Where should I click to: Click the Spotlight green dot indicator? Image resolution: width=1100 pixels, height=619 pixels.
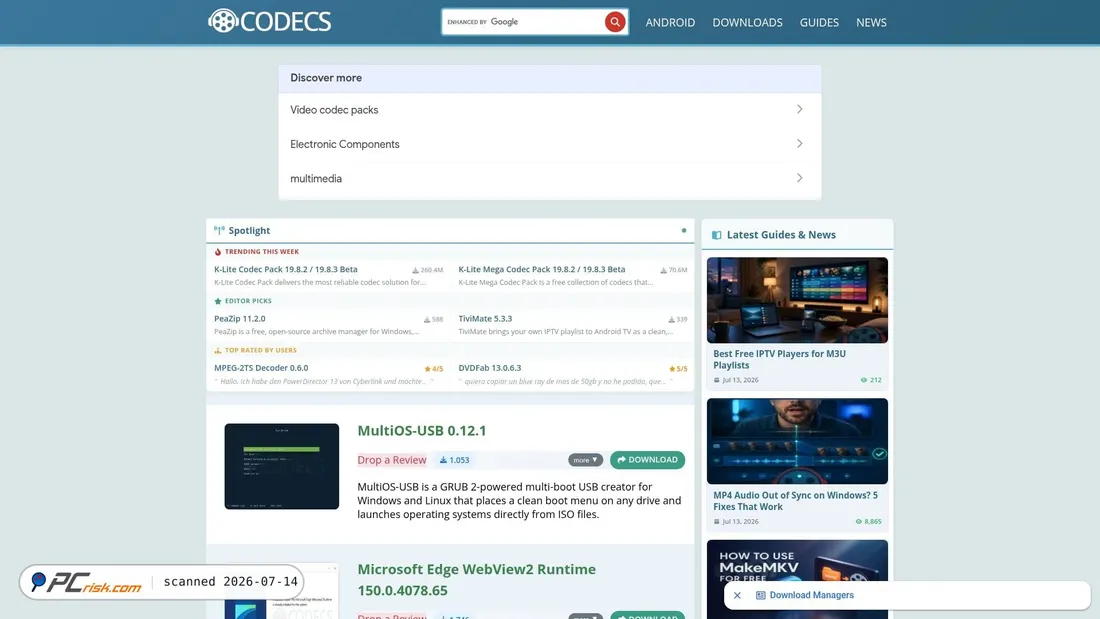[x=683, y=230]
